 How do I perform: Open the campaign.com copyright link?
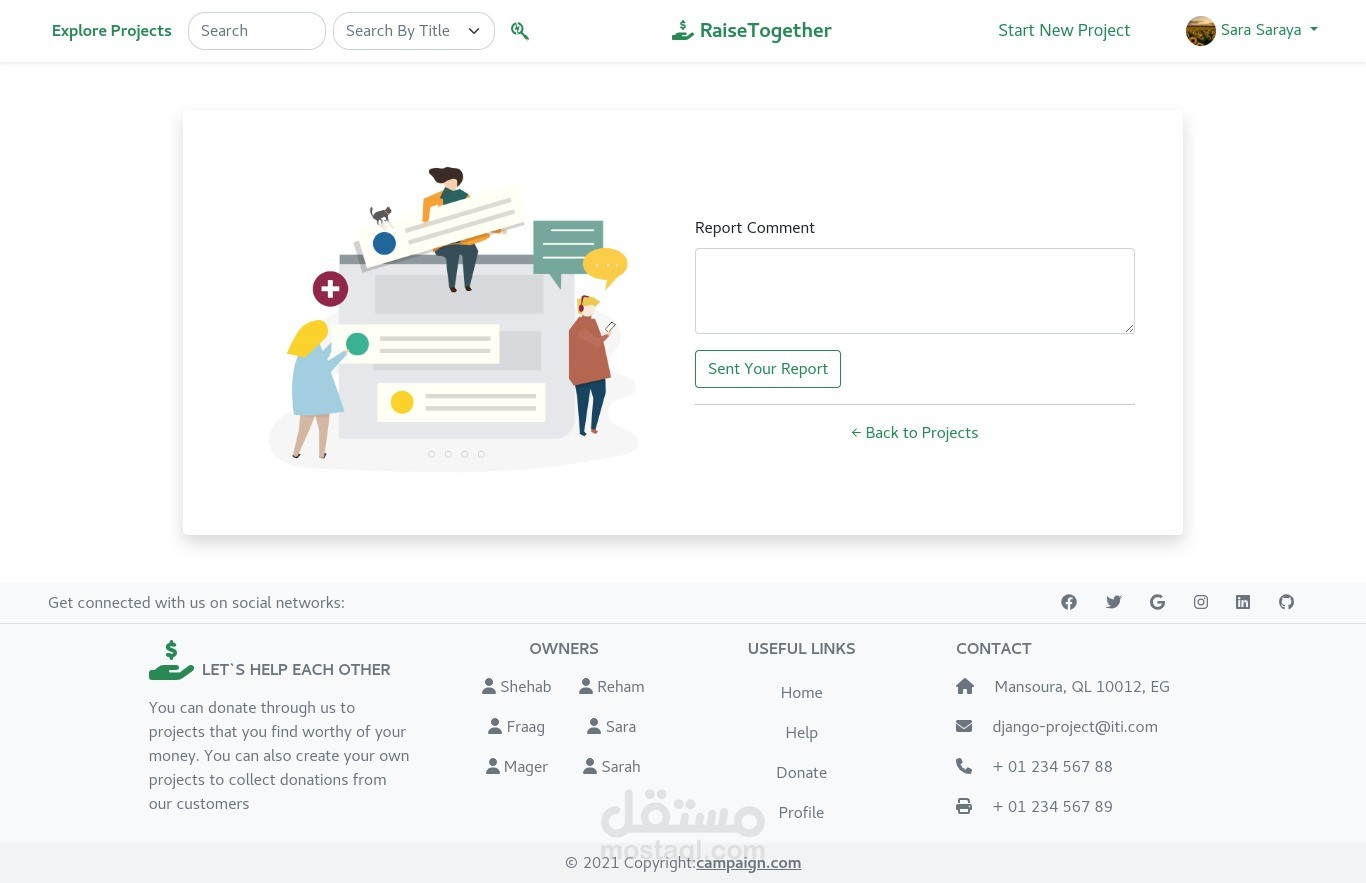click(748, 862)
